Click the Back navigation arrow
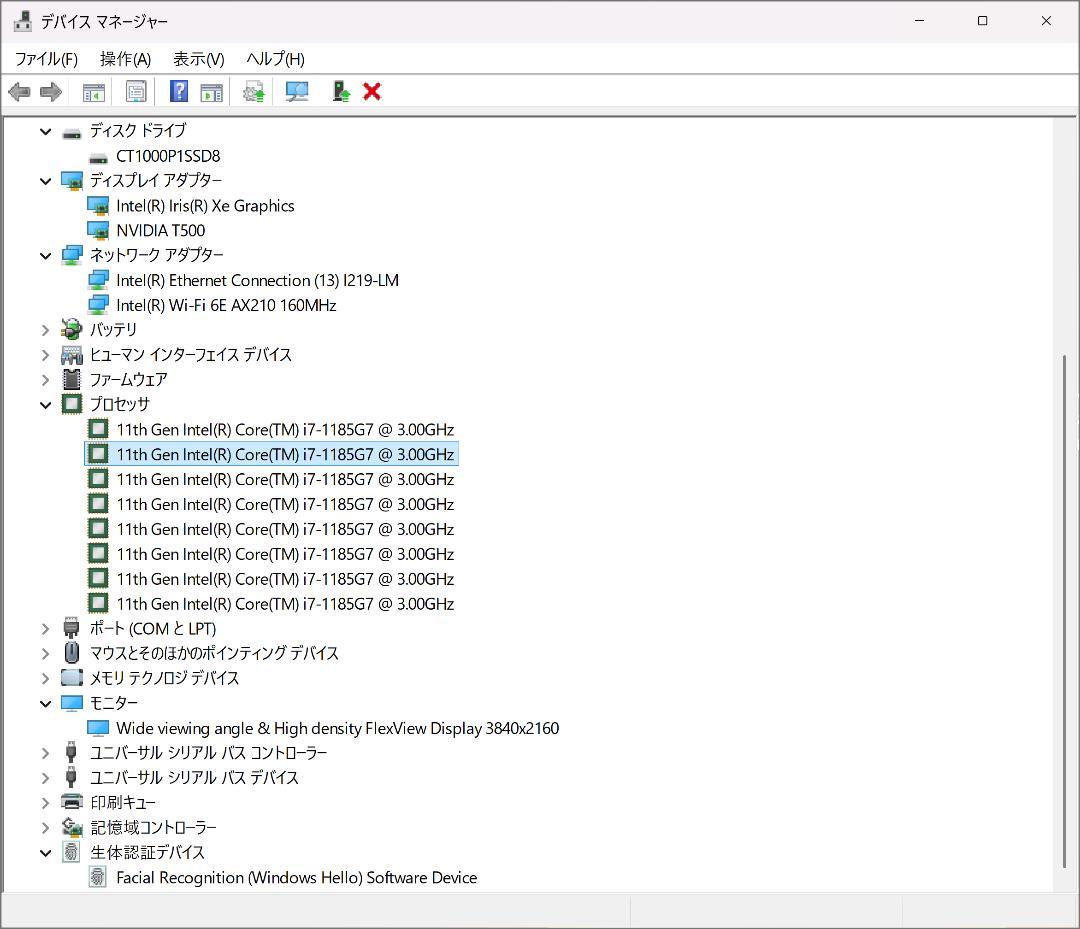The image size is (1080, 929). coord(18,91)
